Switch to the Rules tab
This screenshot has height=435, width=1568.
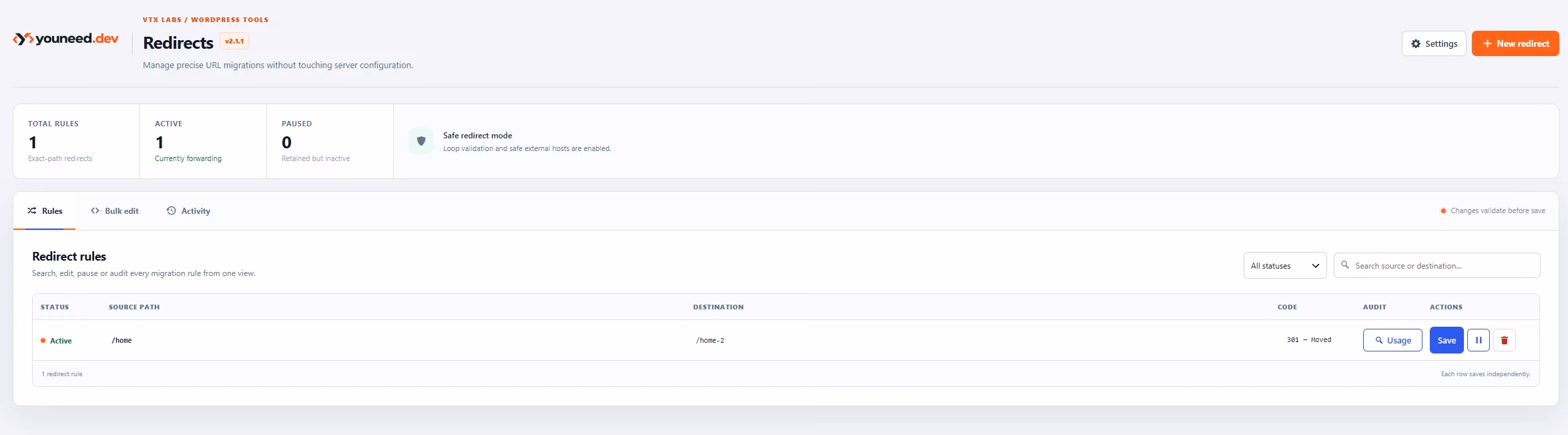pos(45,210)
